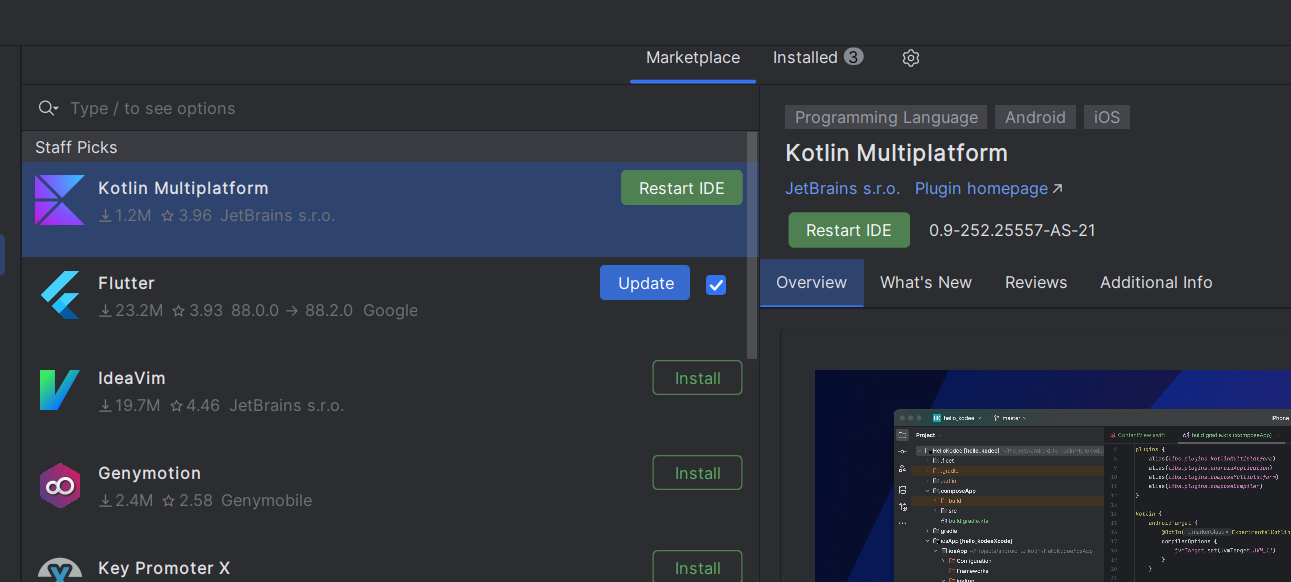Uncheck the Flutter plugin enabled checkbox
The height and width of the screenshot is (582, 1291).
[716, 284]
